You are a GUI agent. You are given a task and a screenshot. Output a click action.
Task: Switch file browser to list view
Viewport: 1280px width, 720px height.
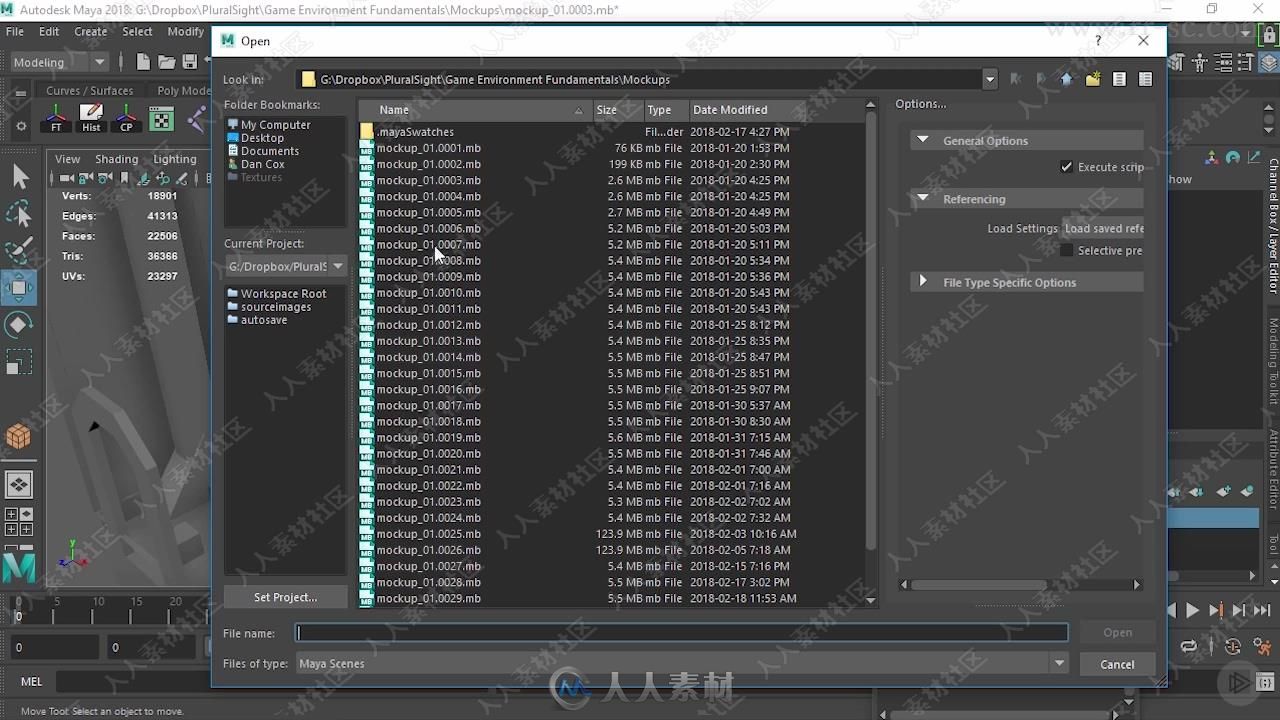pyautogui.click(x=1119, y=79)
